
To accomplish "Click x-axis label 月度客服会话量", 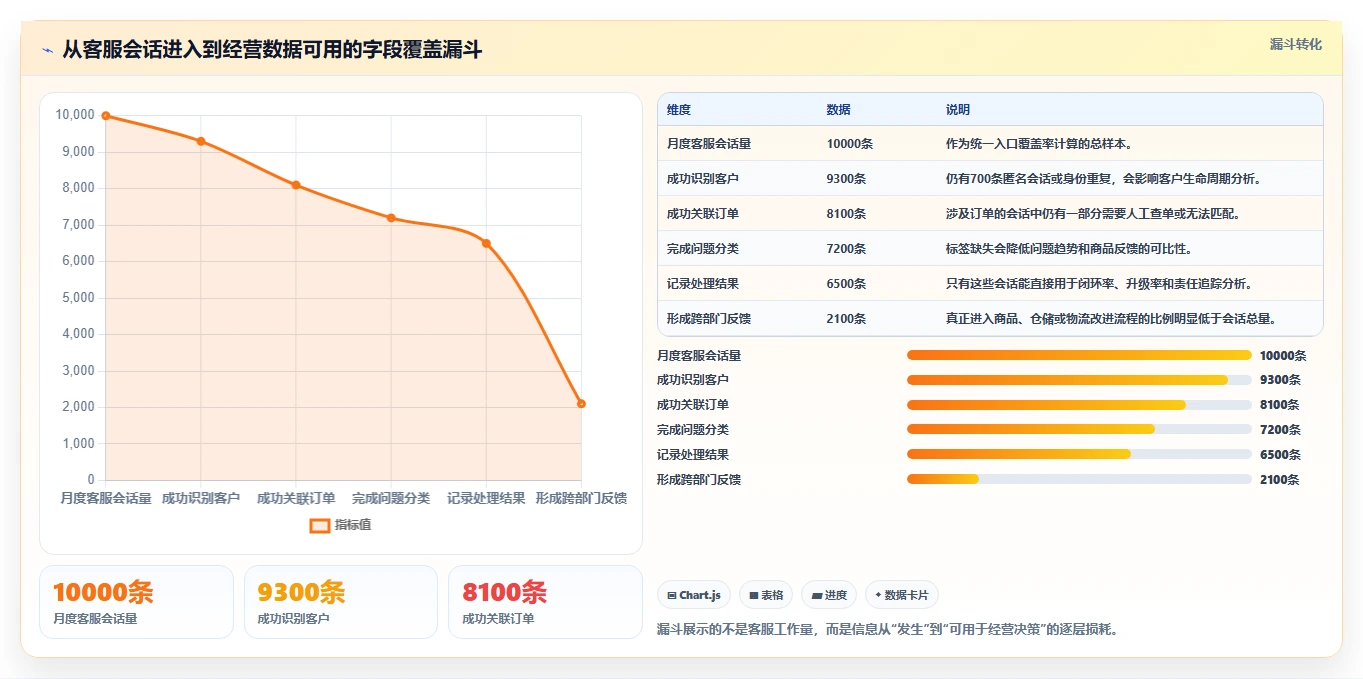I will [x=106, y=498].
